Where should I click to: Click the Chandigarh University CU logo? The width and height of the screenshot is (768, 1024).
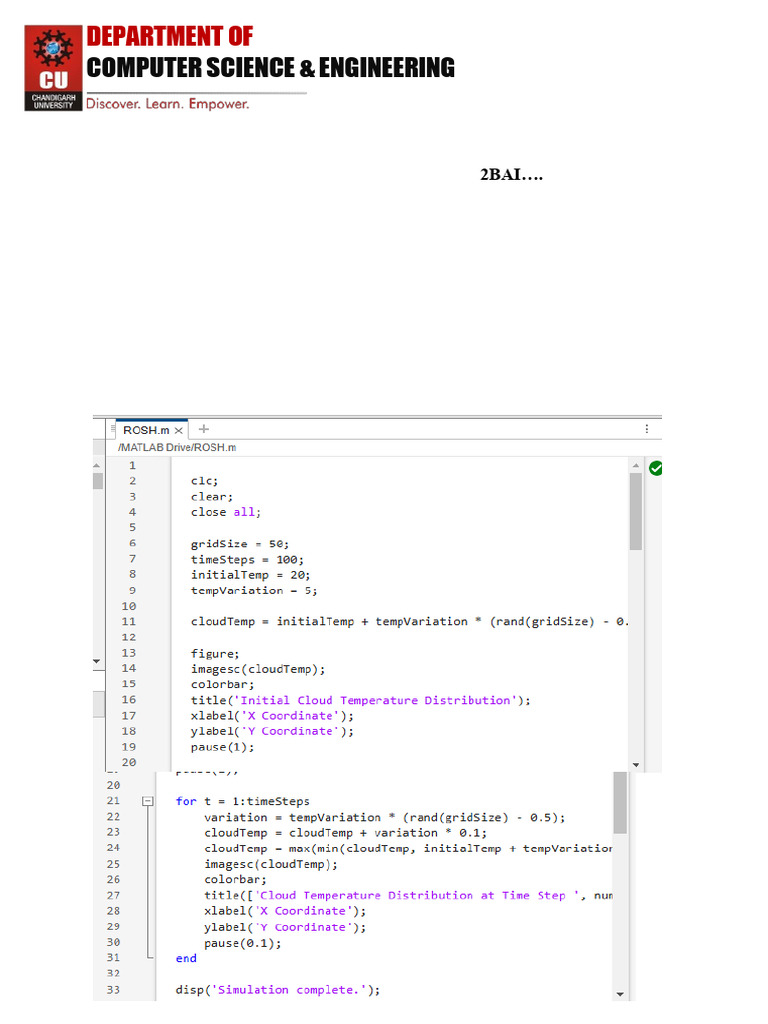click(x=54, y=68)
